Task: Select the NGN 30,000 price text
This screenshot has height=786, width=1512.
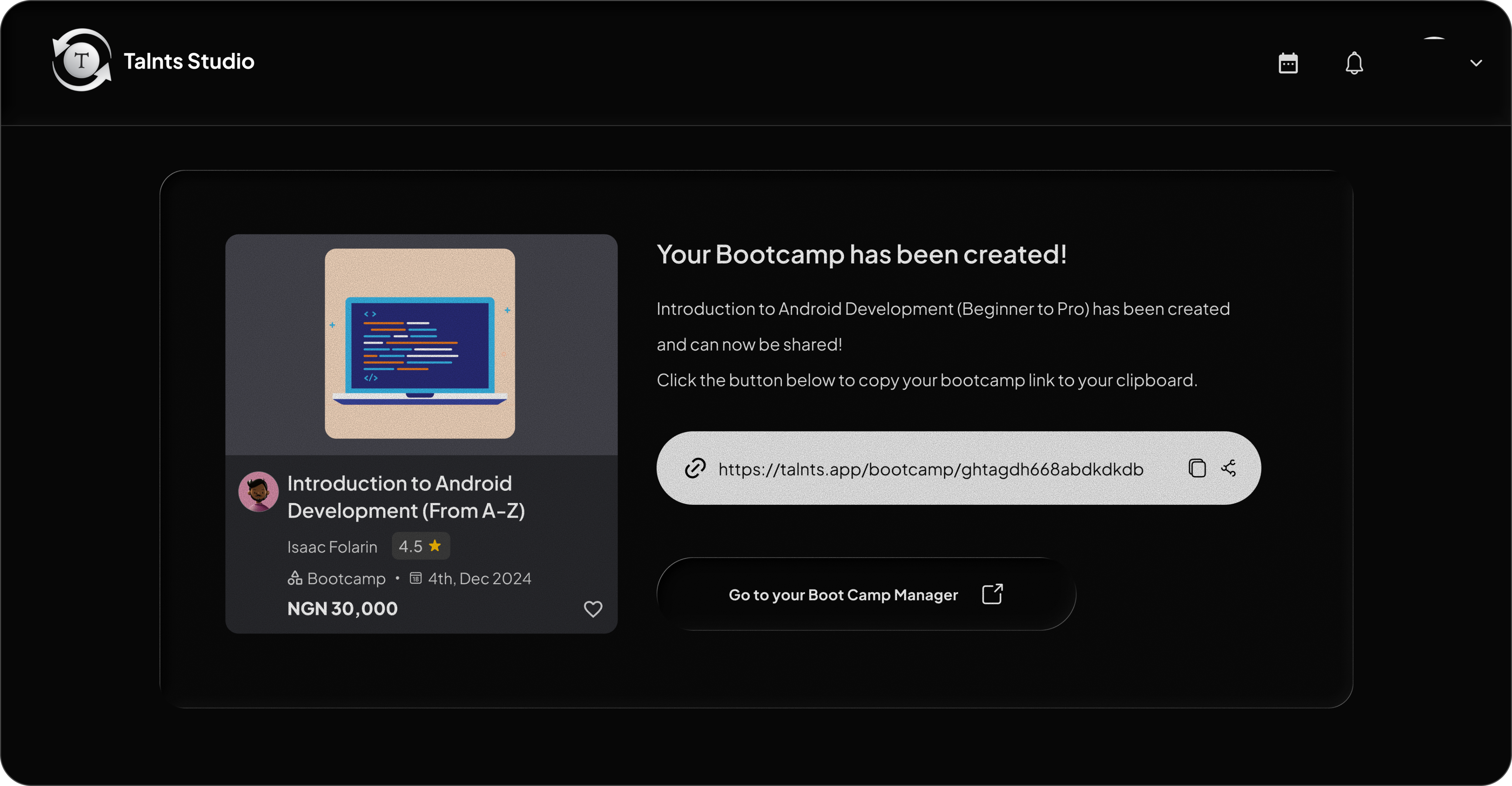Action: (342, 608)
